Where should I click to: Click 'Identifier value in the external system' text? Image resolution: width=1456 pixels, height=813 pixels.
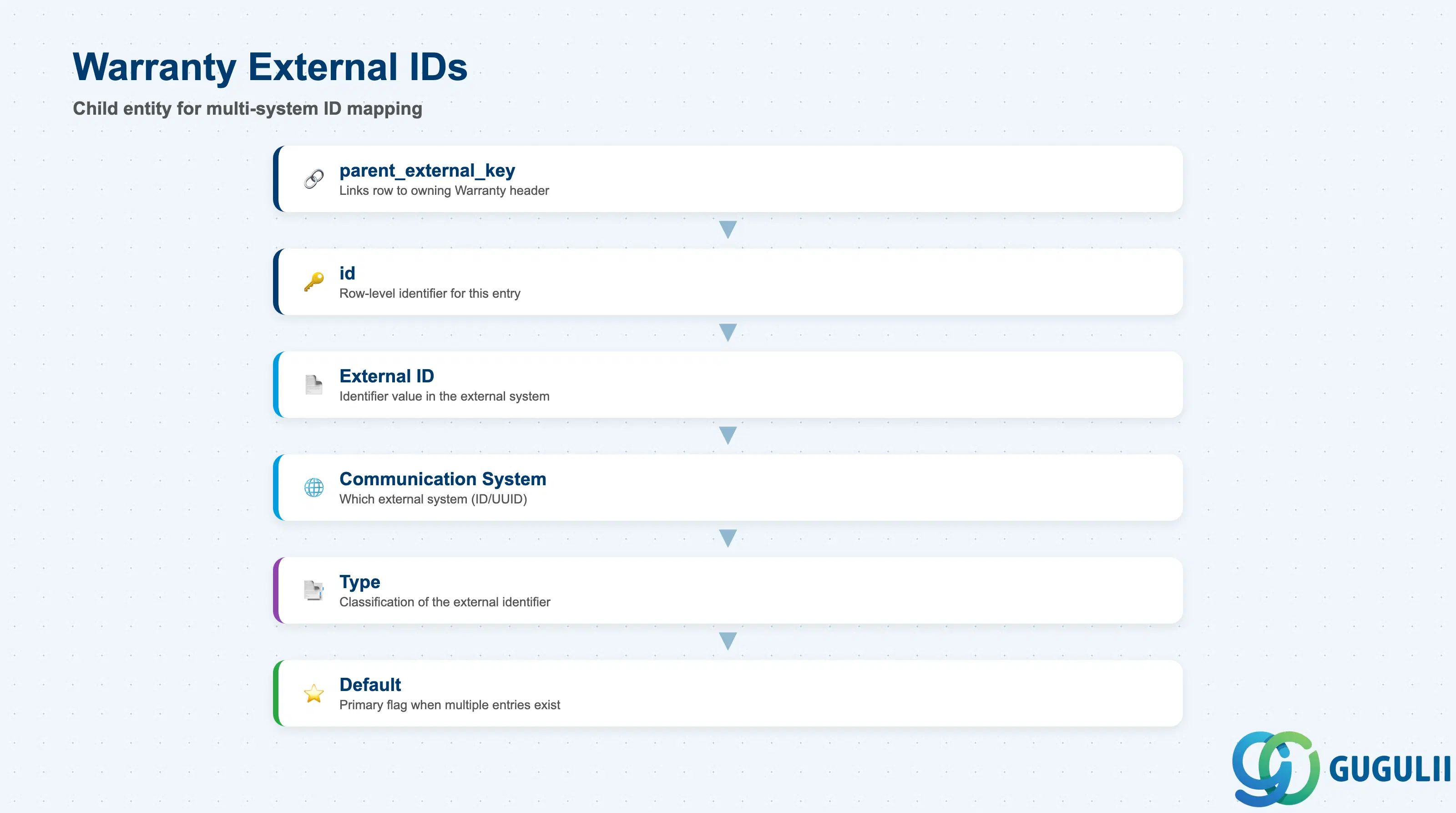point(444,396)
